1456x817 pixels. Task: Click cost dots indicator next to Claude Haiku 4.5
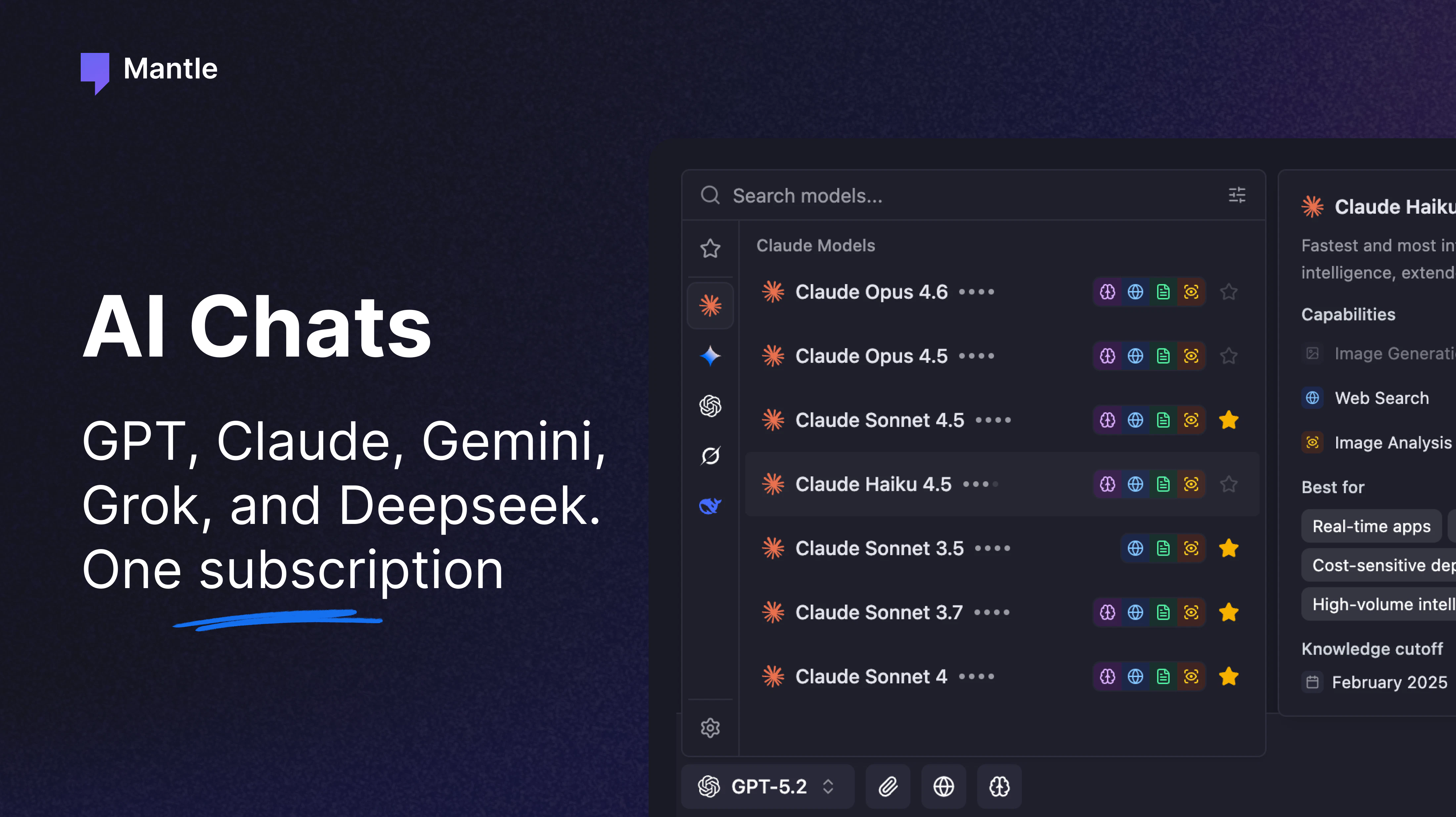coord(981,484)
